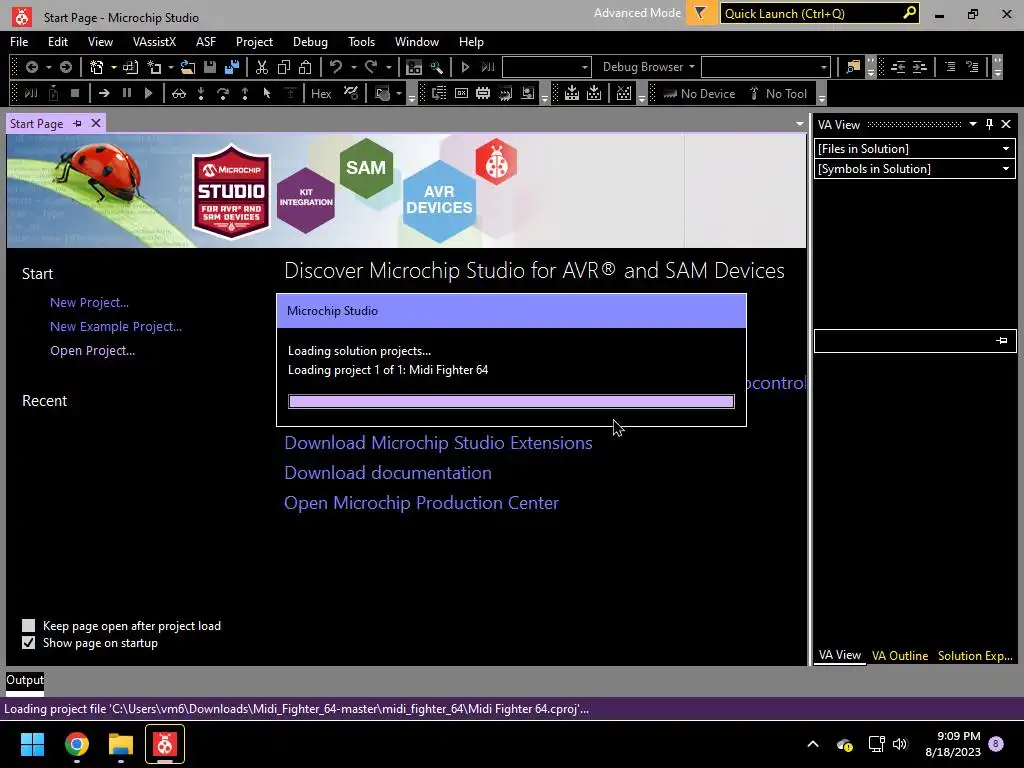
Task: Toggle the Start Page tab pin icon
Action: coord(77,123)
